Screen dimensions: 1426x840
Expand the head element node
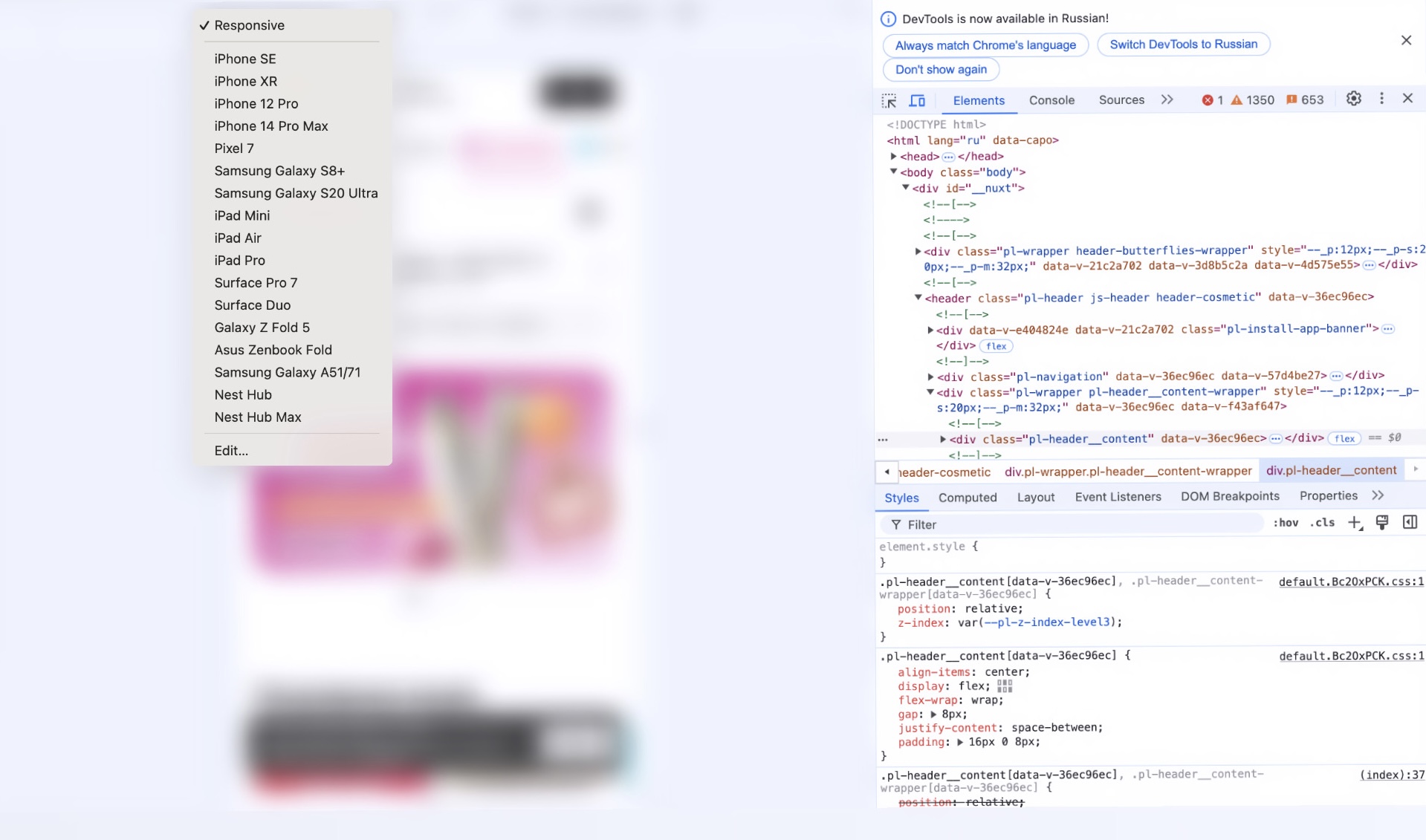893,157
